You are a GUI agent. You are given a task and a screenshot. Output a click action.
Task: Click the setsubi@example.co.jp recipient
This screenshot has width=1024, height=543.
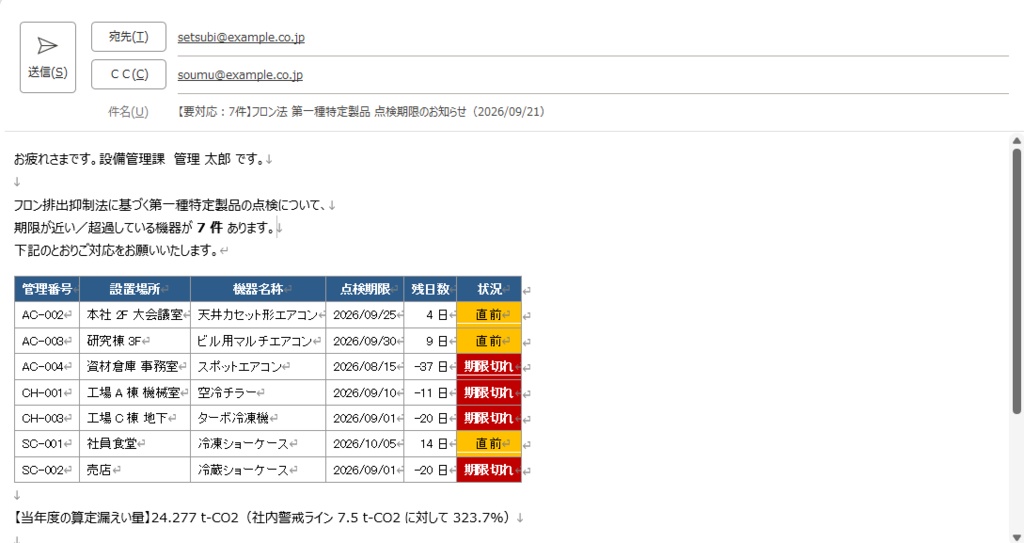[241, 37]
